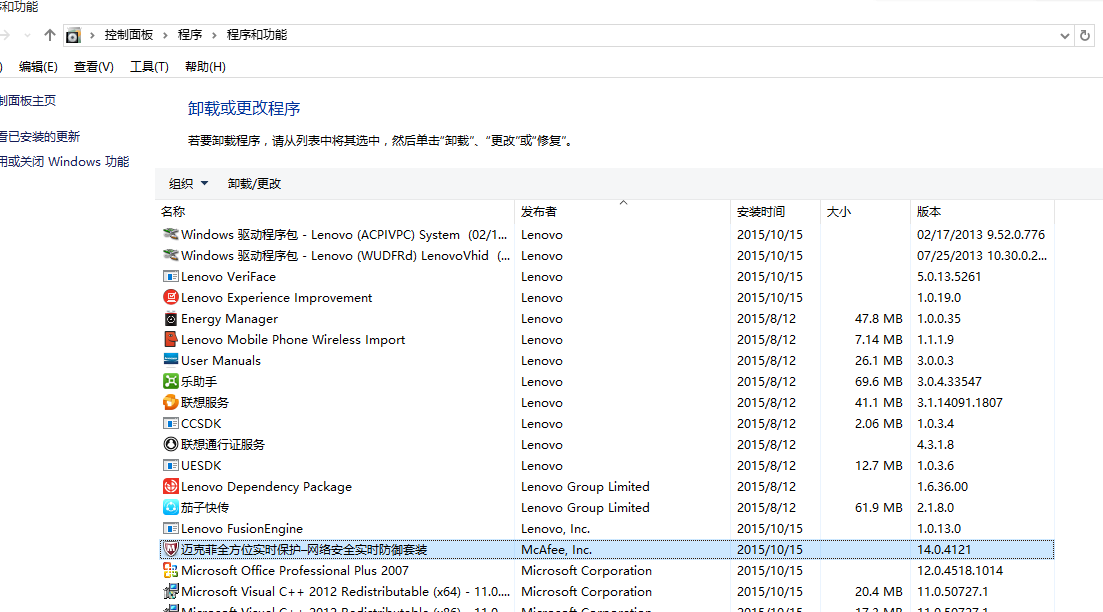Refresh the address bar view
Screen dimensions: 1103x612
point(1085,35)
